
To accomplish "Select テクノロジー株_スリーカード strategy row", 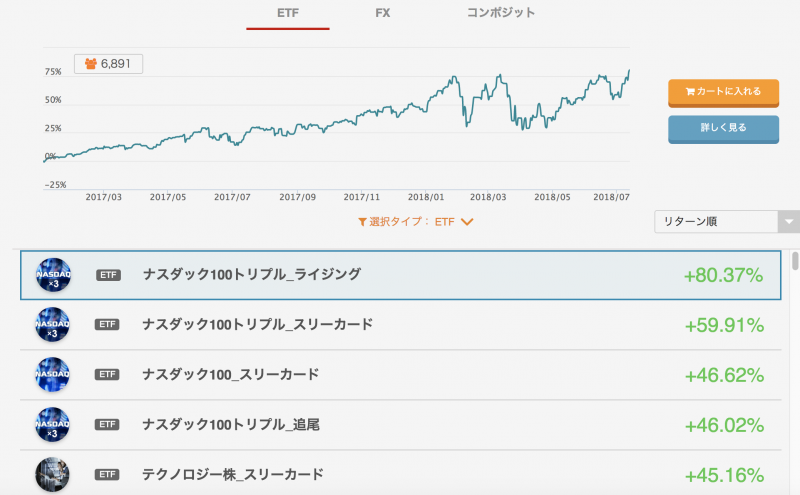I will click(401, 474).
